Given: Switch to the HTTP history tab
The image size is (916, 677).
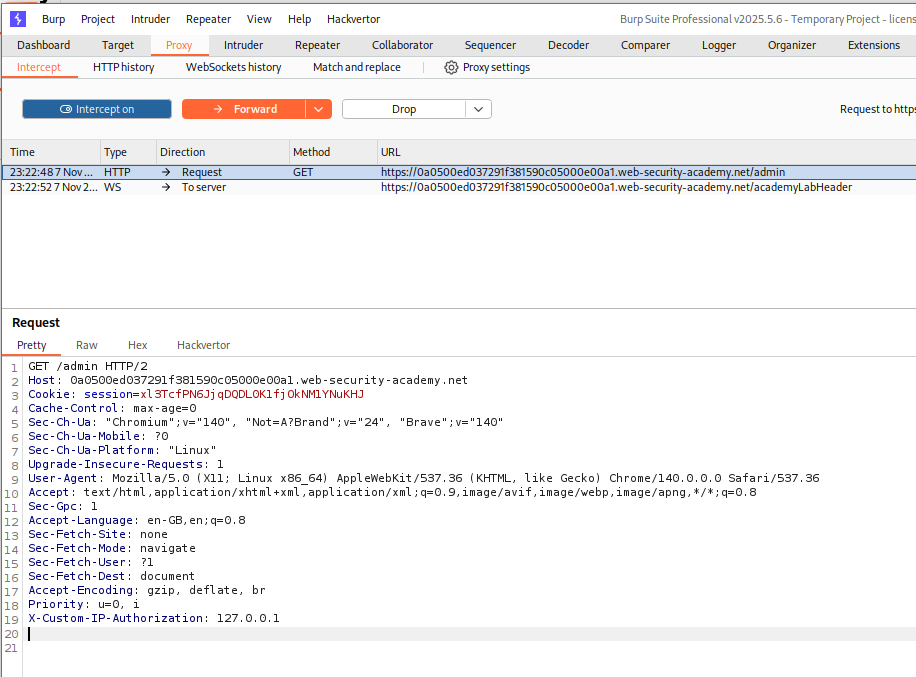Looking at the screenshot, I should 123,67.
